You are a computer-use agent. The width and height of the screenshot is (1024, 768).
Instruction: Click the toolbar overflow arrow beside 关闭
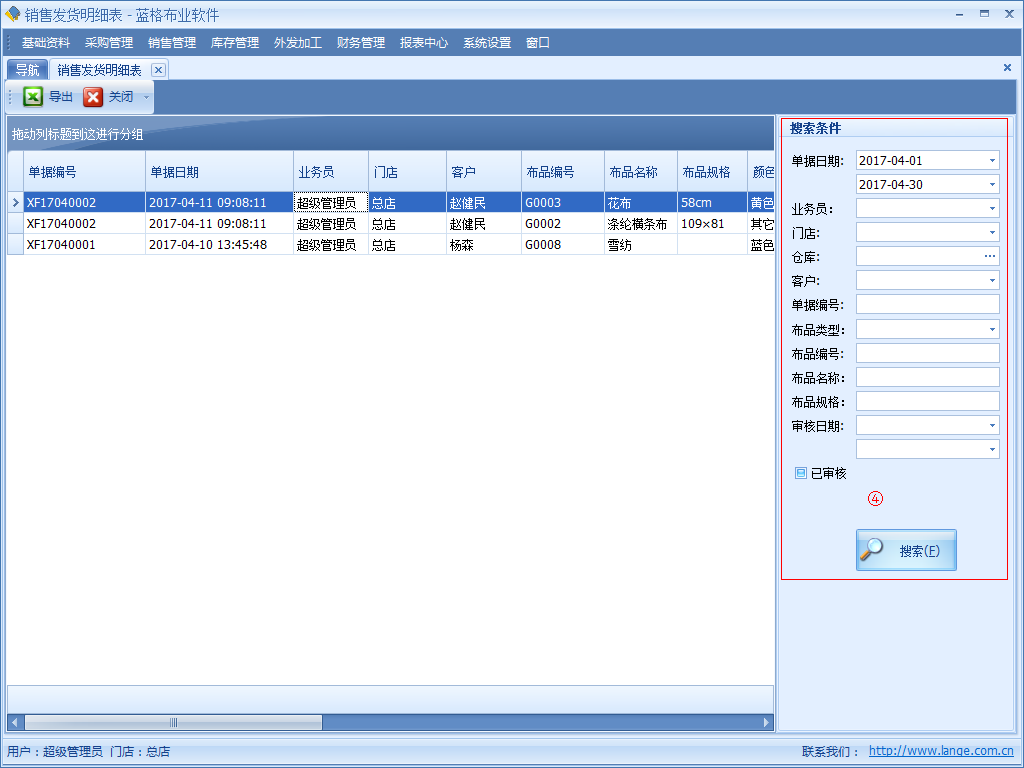pyautogui.click(x=146, y=98)
